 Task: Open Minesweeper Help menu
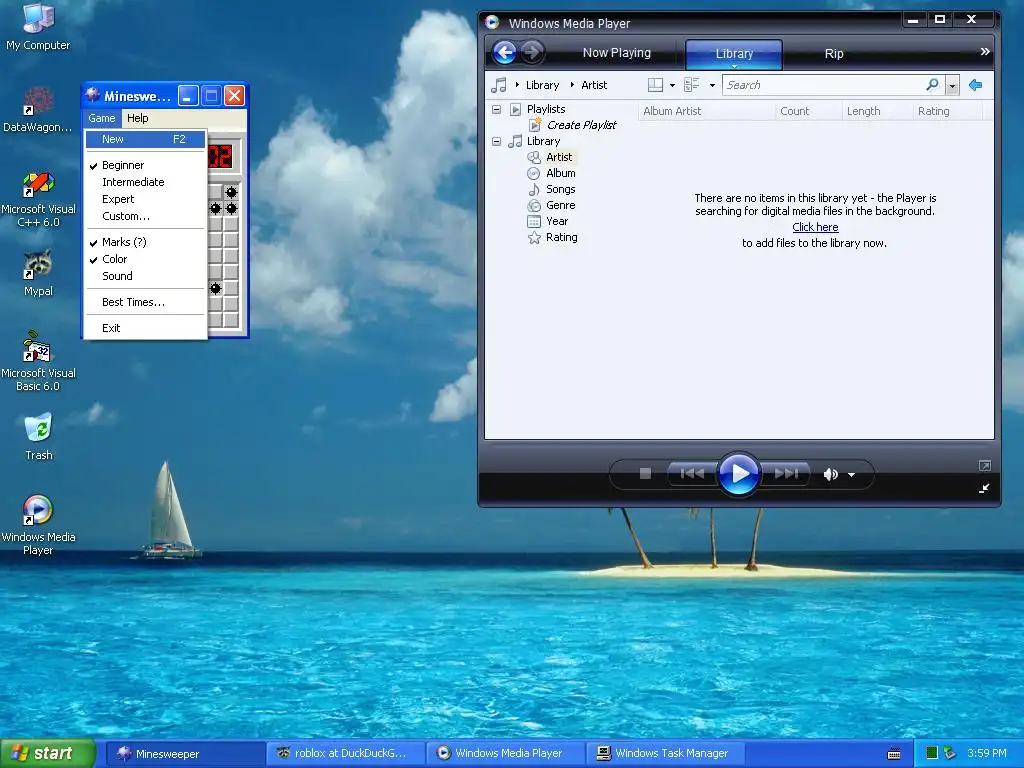pos(137,118)
